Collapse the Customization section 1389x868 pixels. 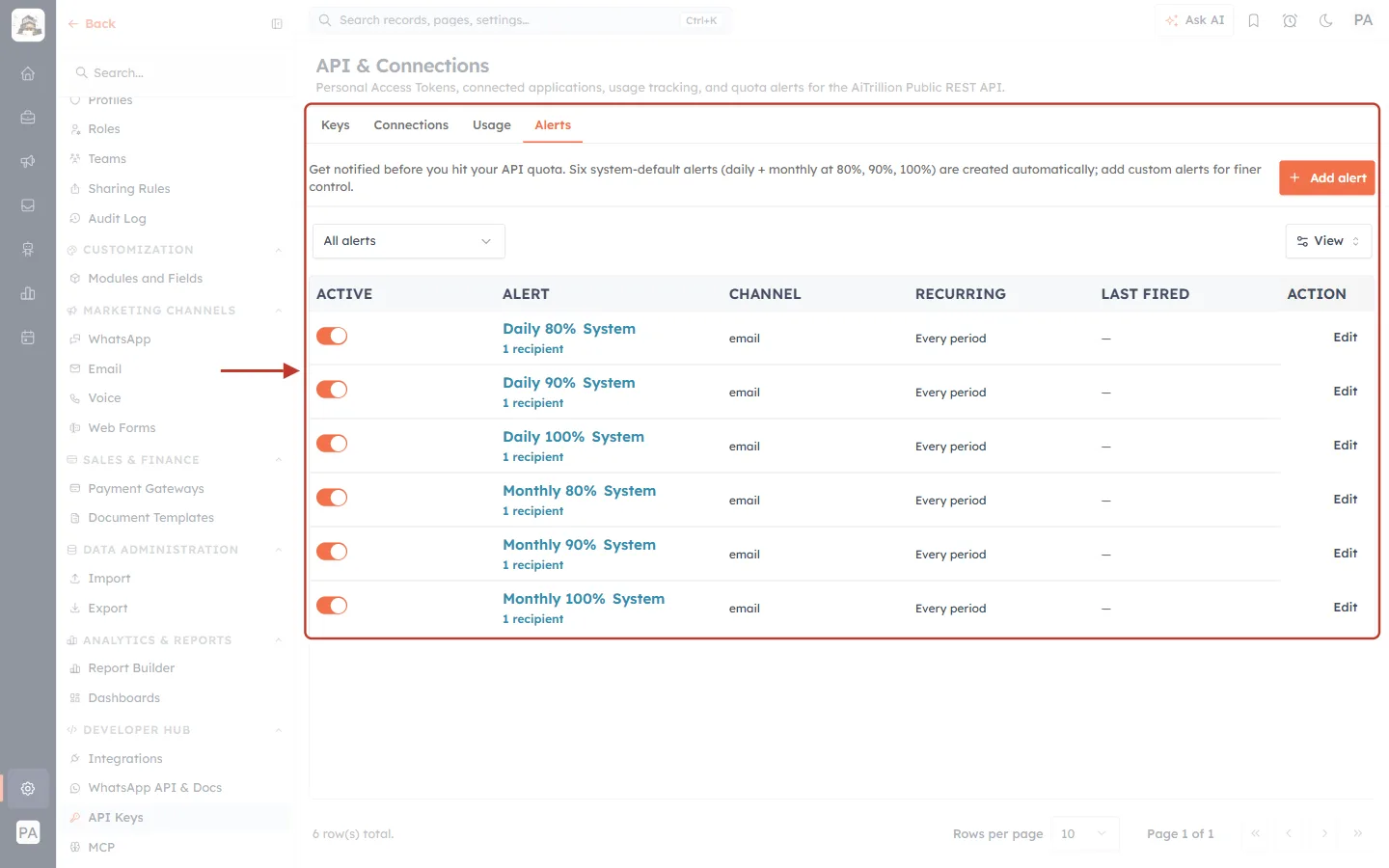pos(279,250)
